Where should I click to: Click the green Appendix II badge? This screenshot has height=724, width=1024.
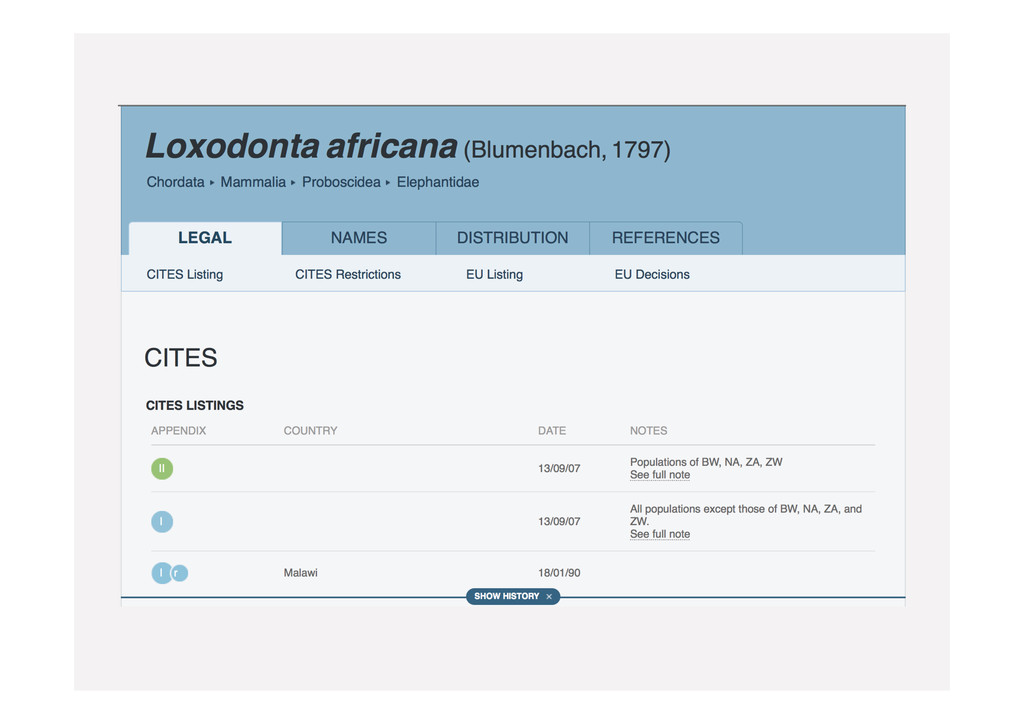coord(162,468)
